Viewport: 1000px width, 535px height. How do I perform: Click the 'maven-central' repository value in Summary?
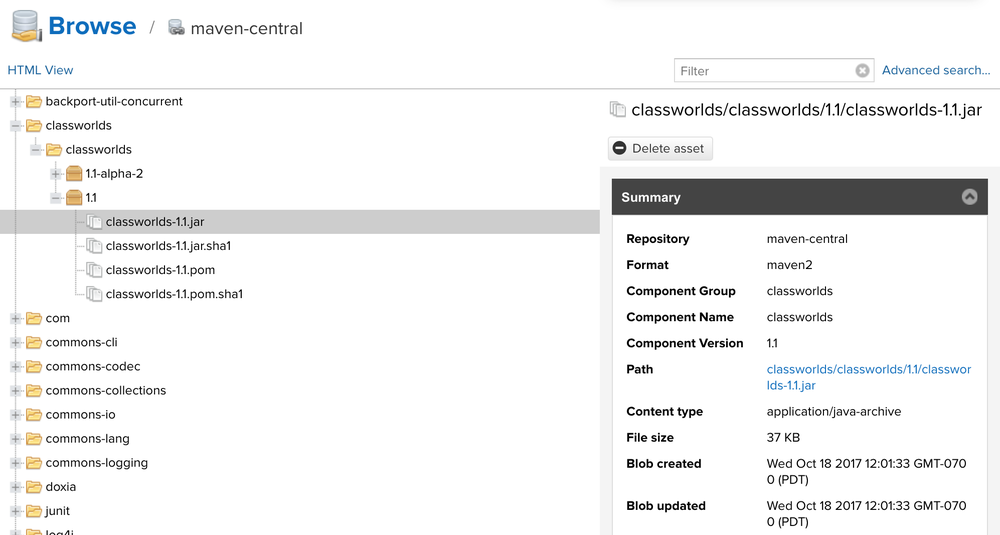tap(807, 238)
